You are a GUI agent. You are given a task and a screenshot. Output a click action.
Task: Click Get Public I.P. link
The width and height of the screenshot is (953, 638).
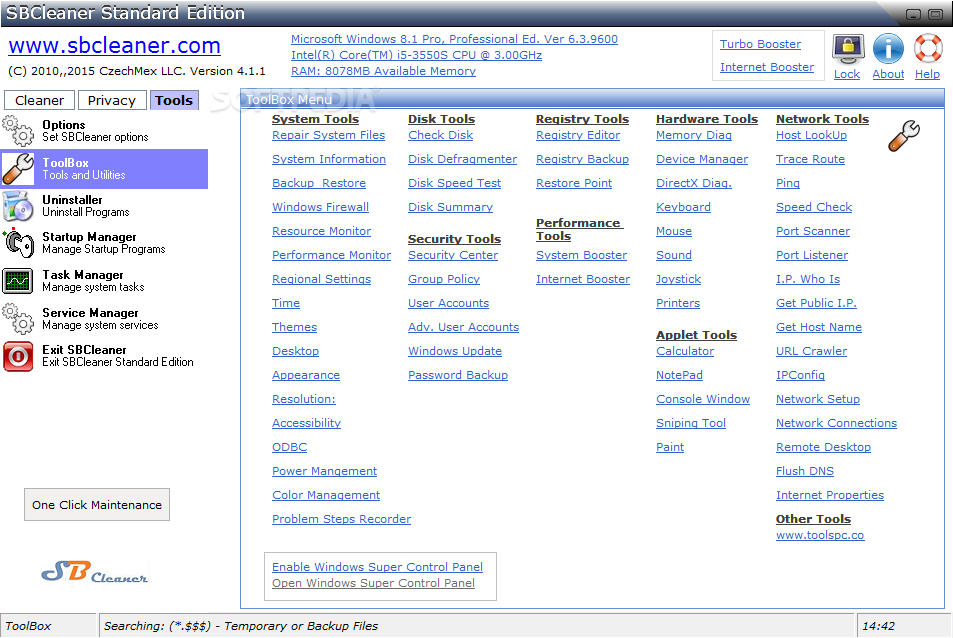pyautogui.click(x=816, y=303)
